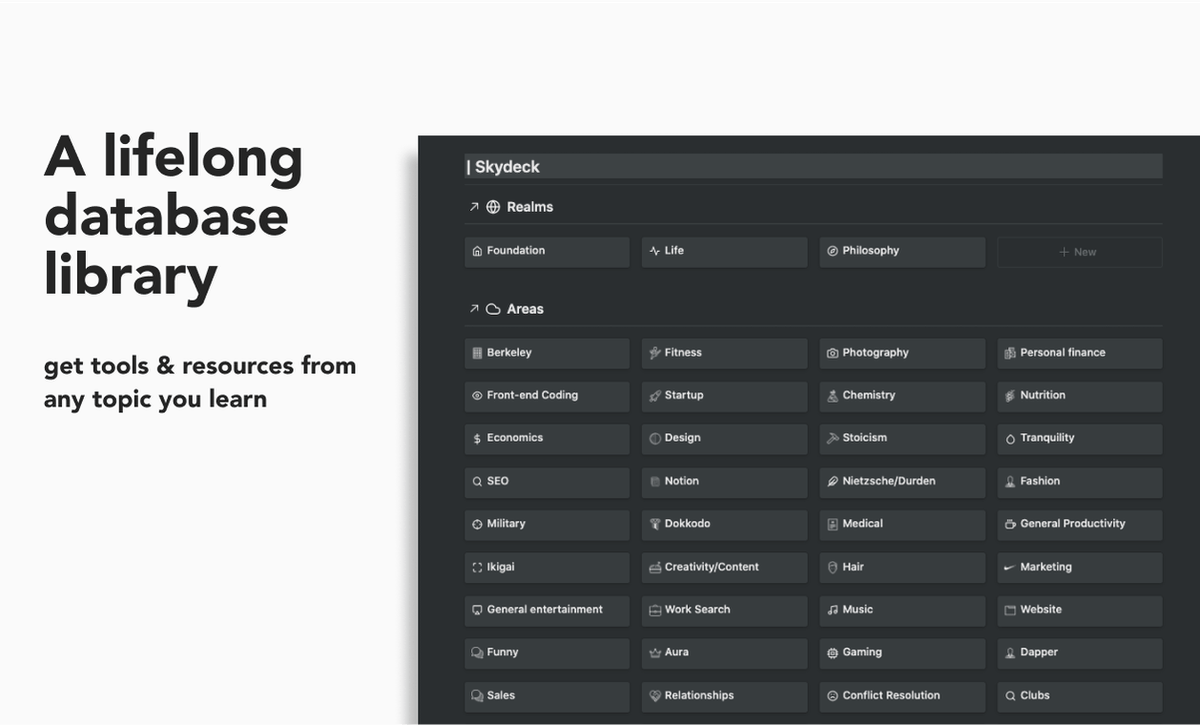Click the Realms section heading text
This screenshot has height=725, width=1200.
pyautogui.click(x=530, y=207)
